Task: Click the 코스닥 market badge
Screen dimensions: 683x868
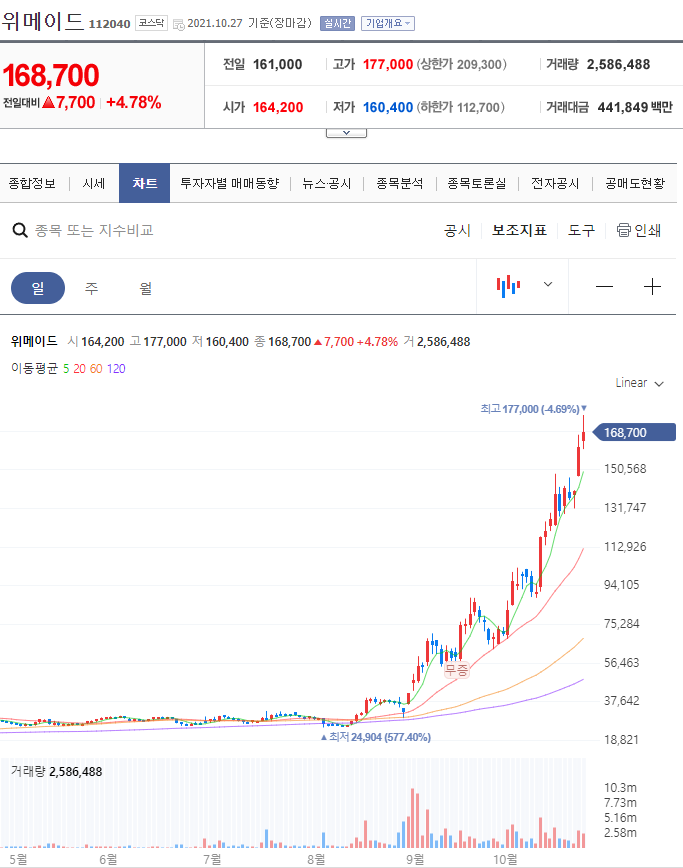Action: 151,23
